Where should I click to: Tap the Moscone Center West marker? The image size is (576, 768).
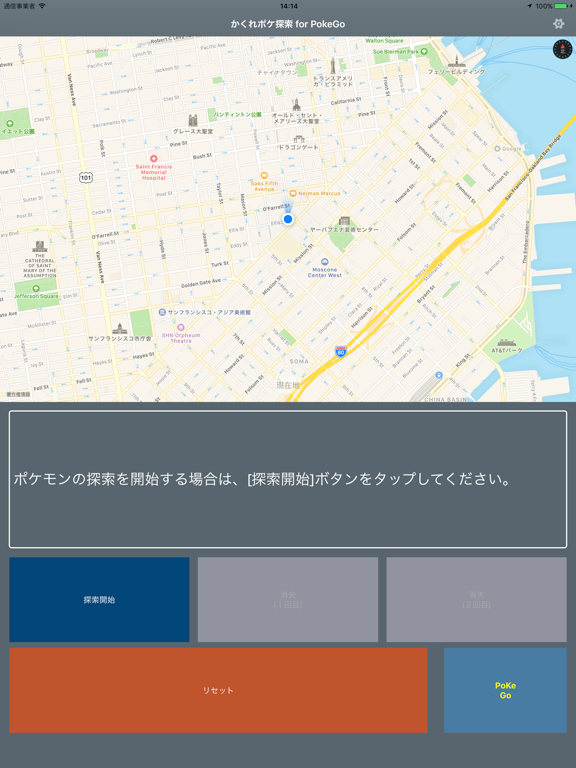[324, 262]
